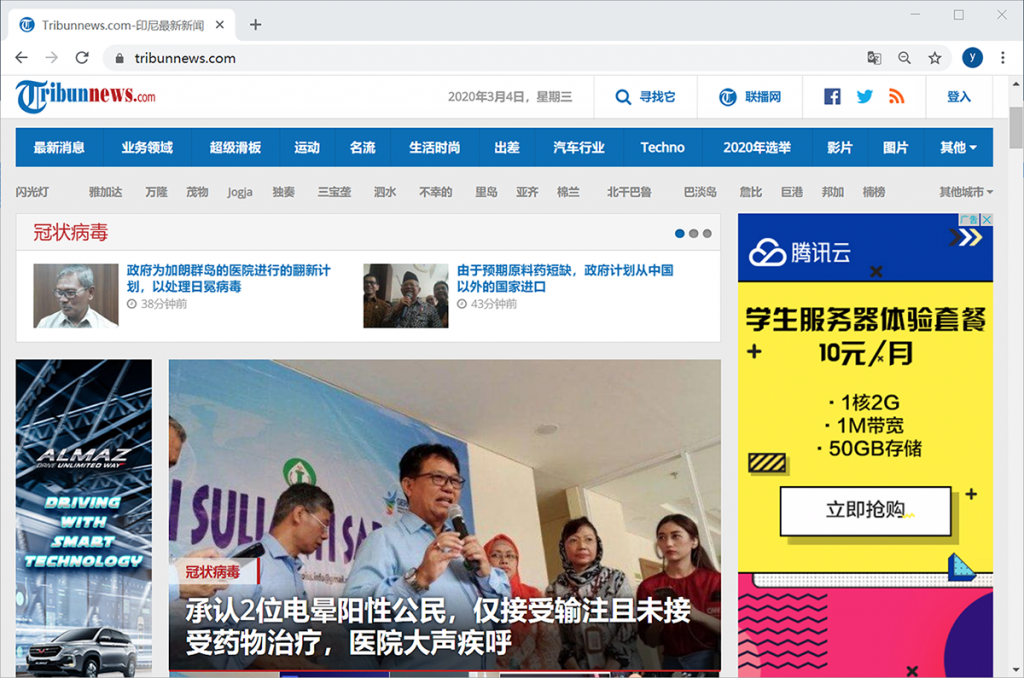Bookmark this page with the star icon

[x=935, y=58]
